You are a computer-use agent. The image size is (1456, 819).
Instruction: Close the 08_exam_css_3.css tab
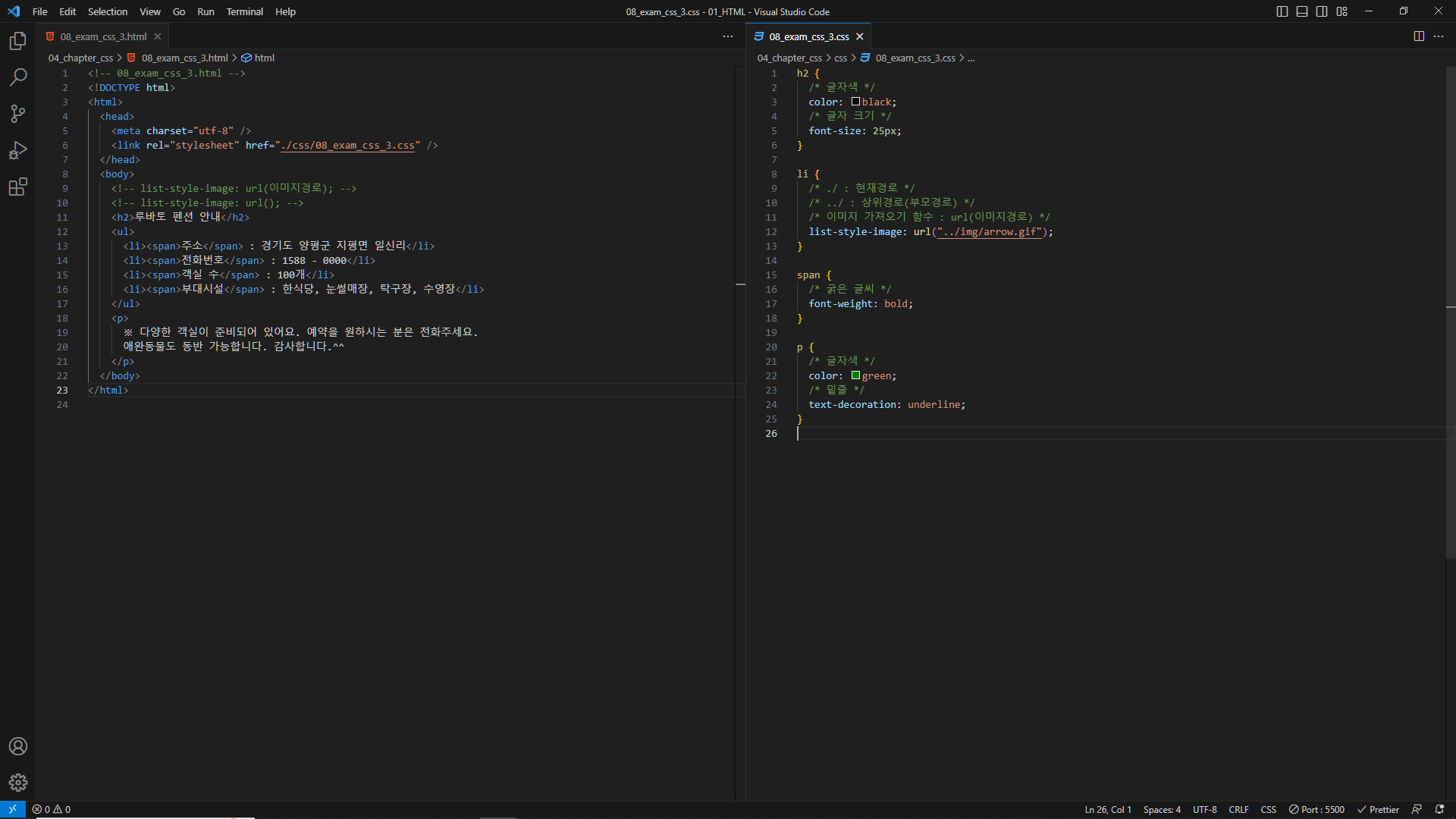(860, 36)
